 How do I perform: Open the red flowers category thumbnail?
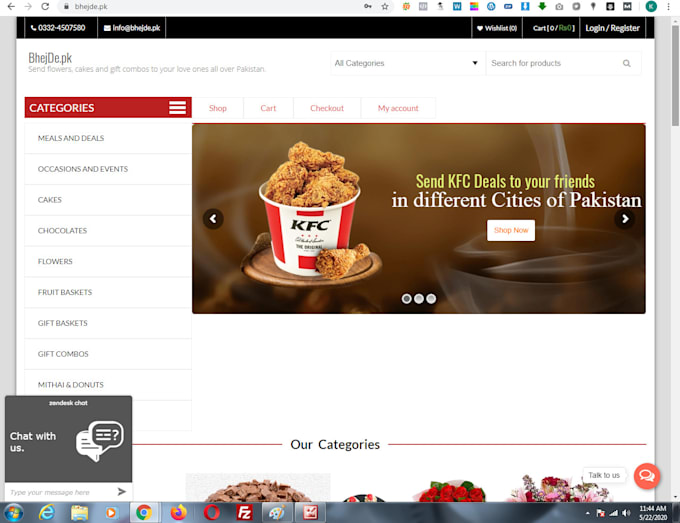pos(450,491)
